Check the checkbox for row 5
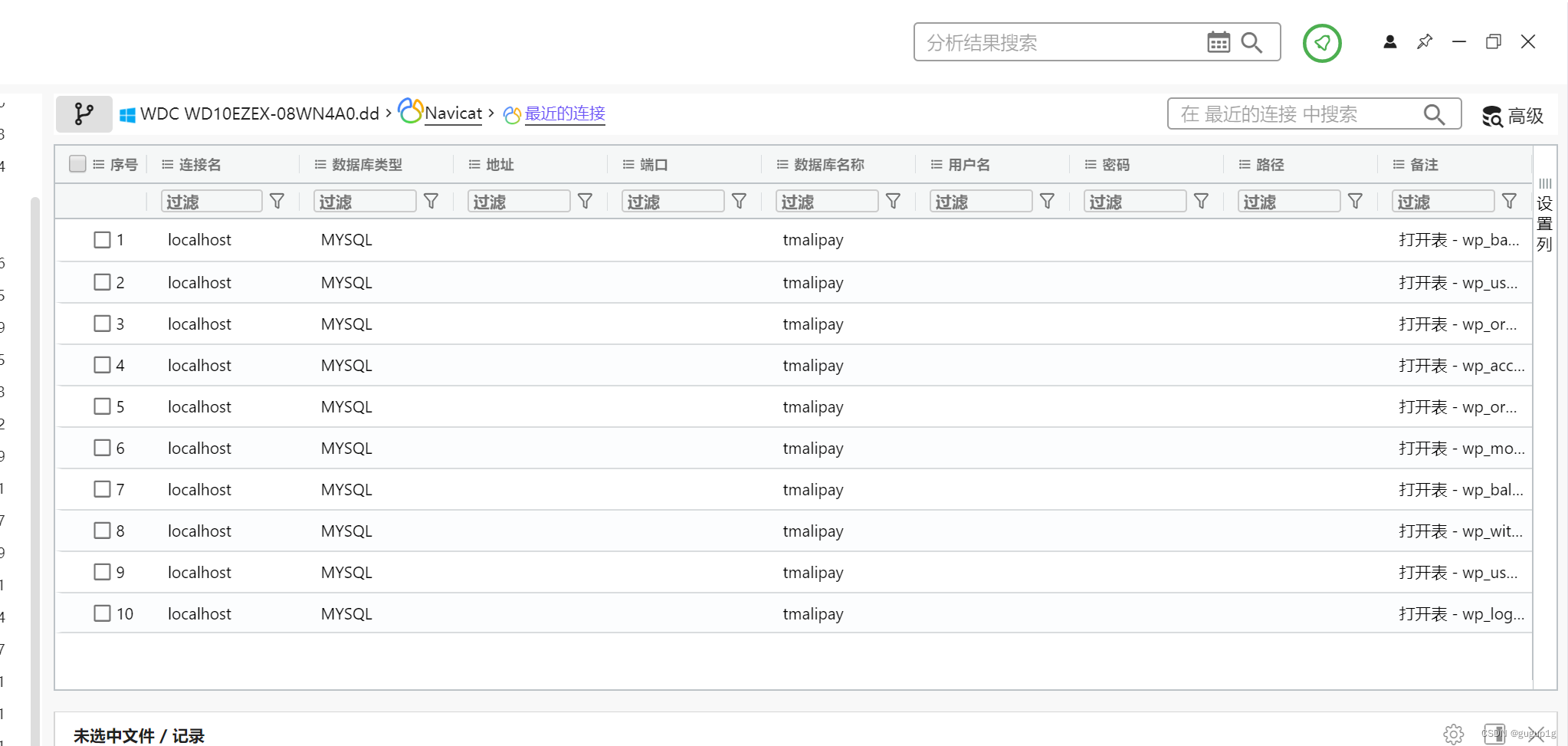The width and height of the screenshot is (1568, 746). pyautogui.click(x=102, y=406)
